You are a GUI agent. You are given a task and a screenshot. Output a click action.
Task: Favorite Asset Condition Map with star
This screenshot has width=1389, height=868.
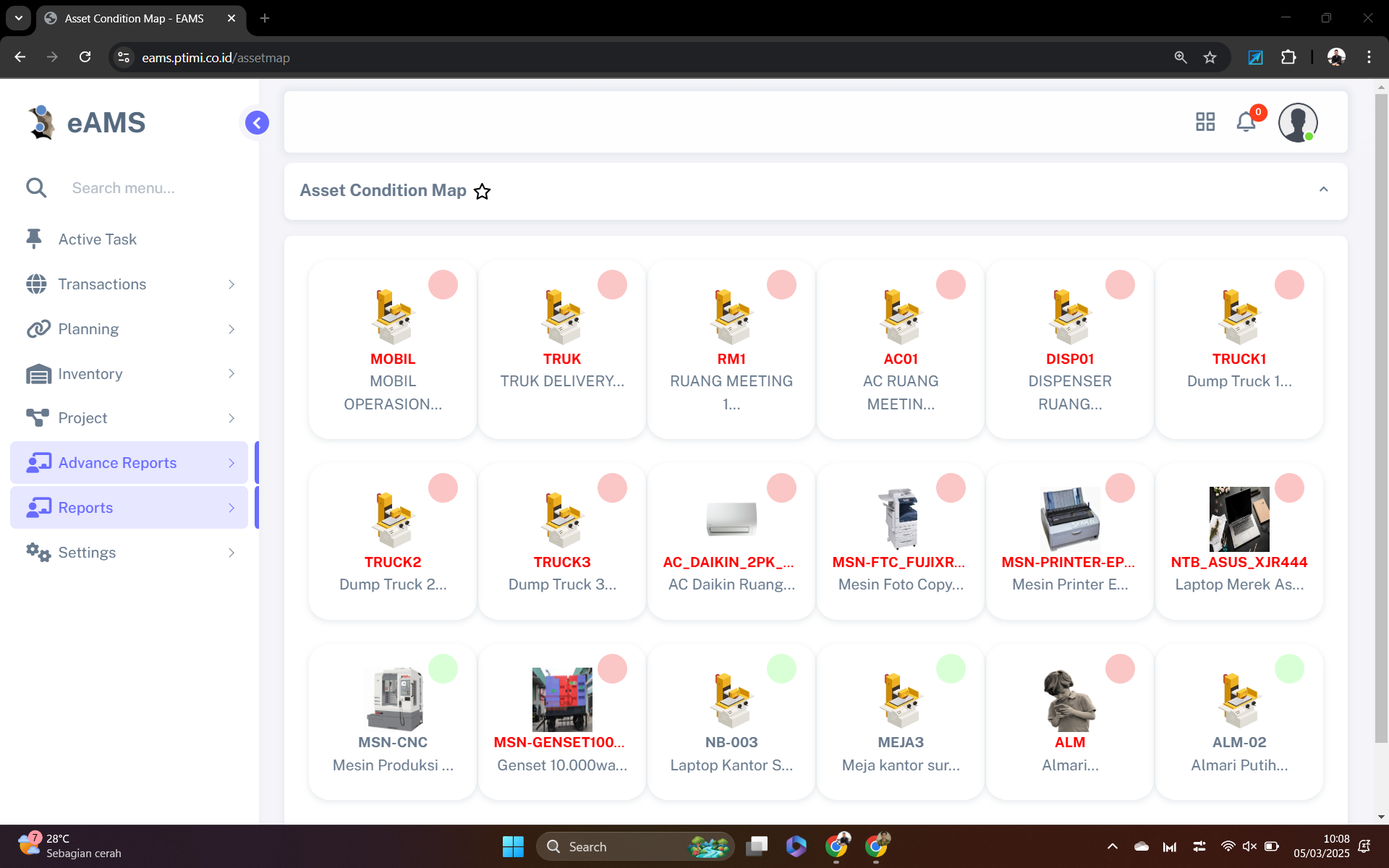482,191
